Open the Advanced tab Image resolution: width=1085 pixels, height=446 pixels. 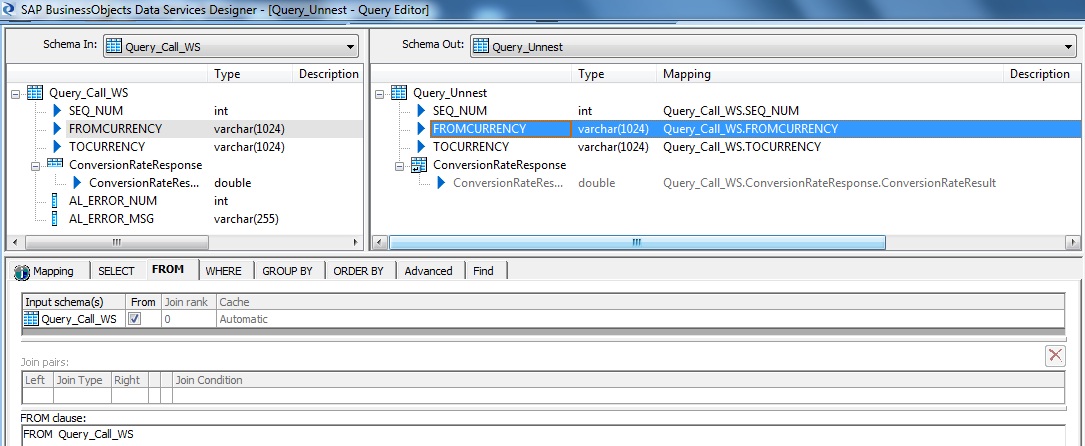[428, 271]
